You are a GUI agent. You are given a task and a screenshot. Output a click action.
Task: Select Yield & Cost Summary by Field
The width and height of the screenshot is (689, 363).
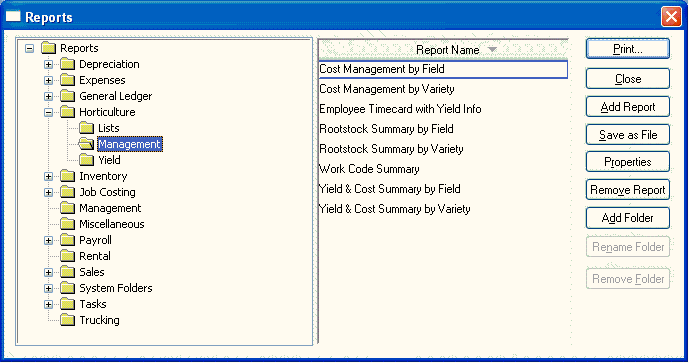pos(443,189)
